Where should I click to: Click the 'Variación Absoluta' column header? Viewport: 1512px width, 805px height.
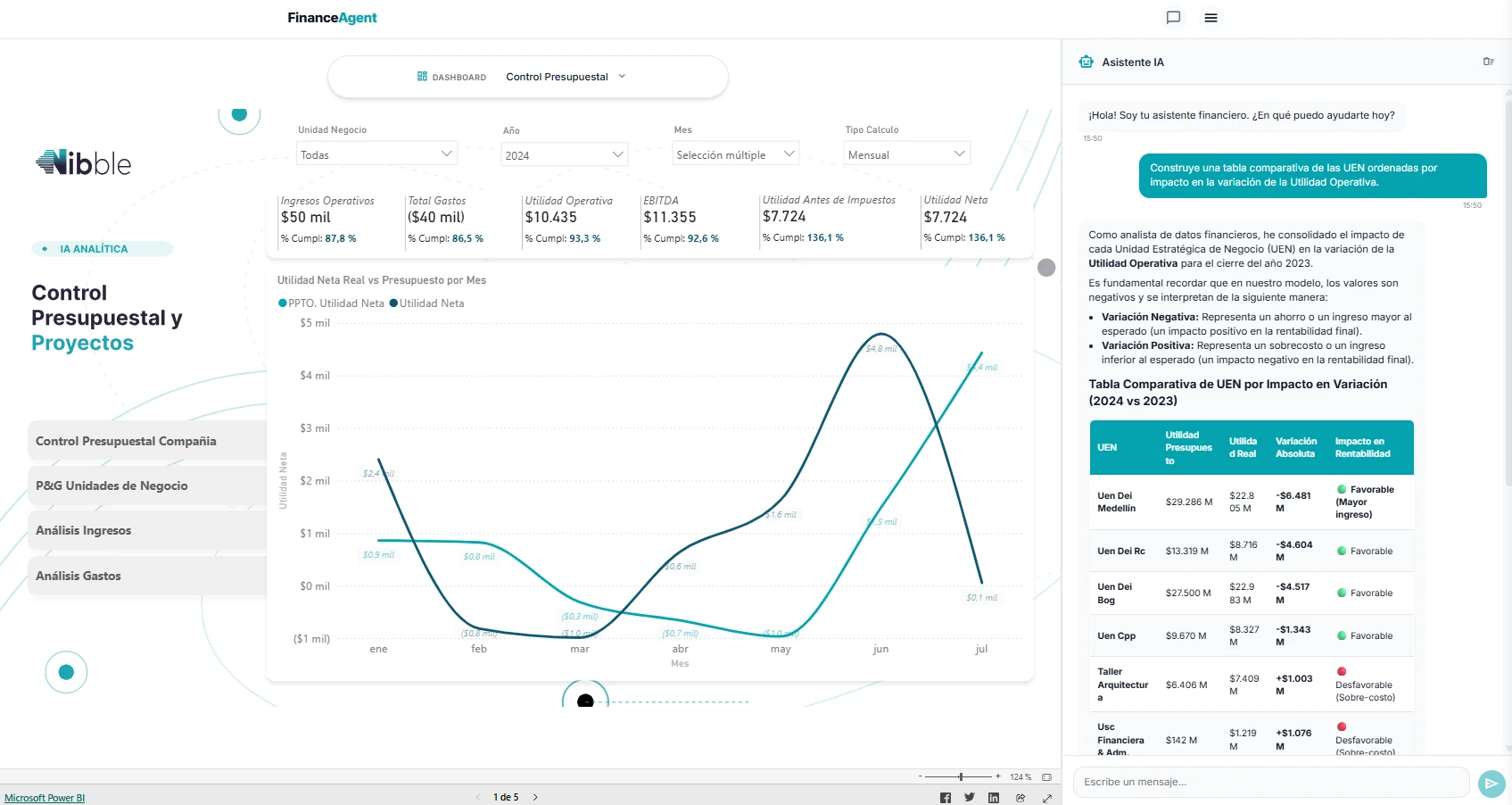click(1296, 447)
